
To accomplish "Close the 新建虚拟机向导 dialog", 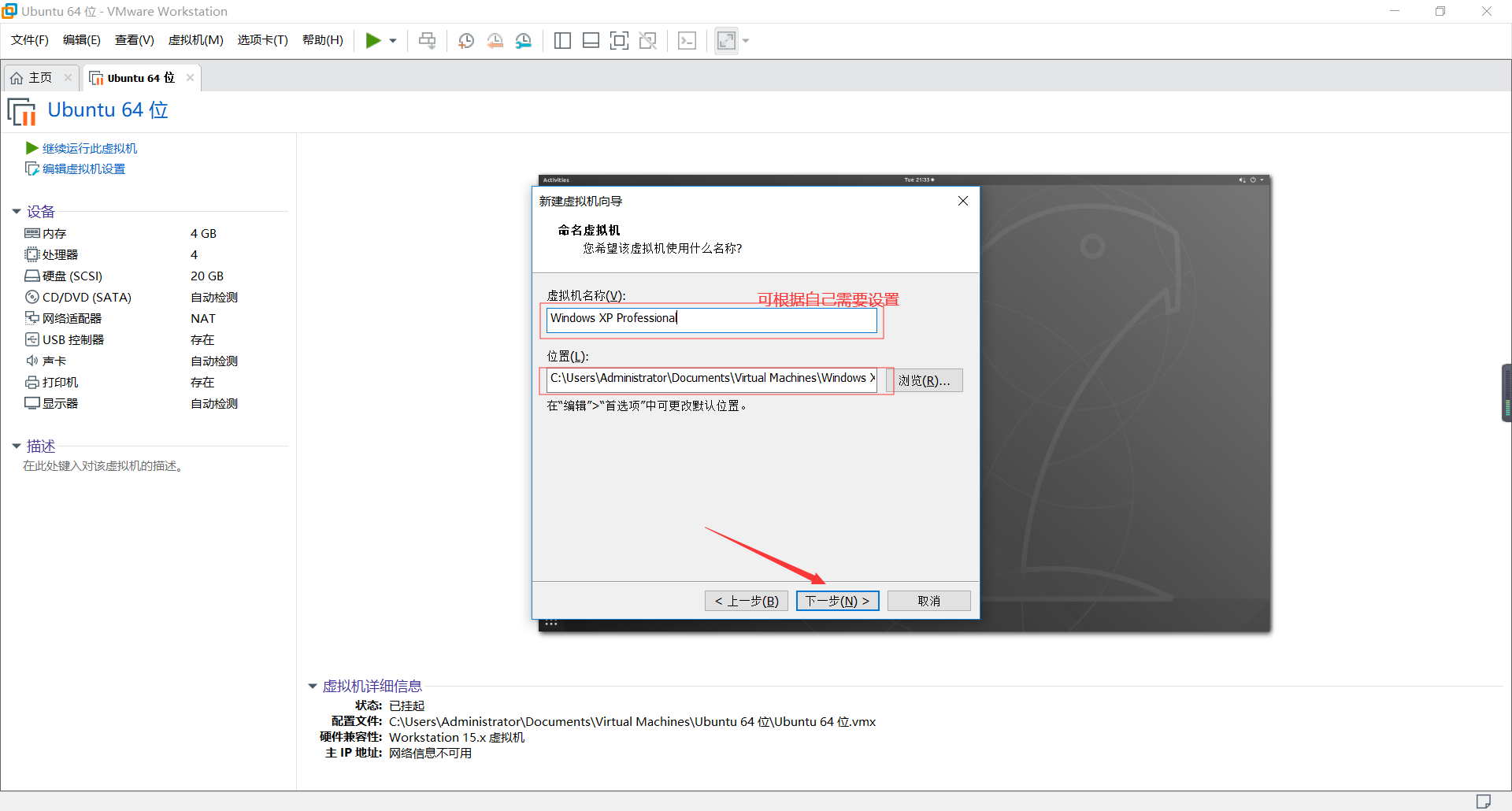I will (x=962, y=201).
